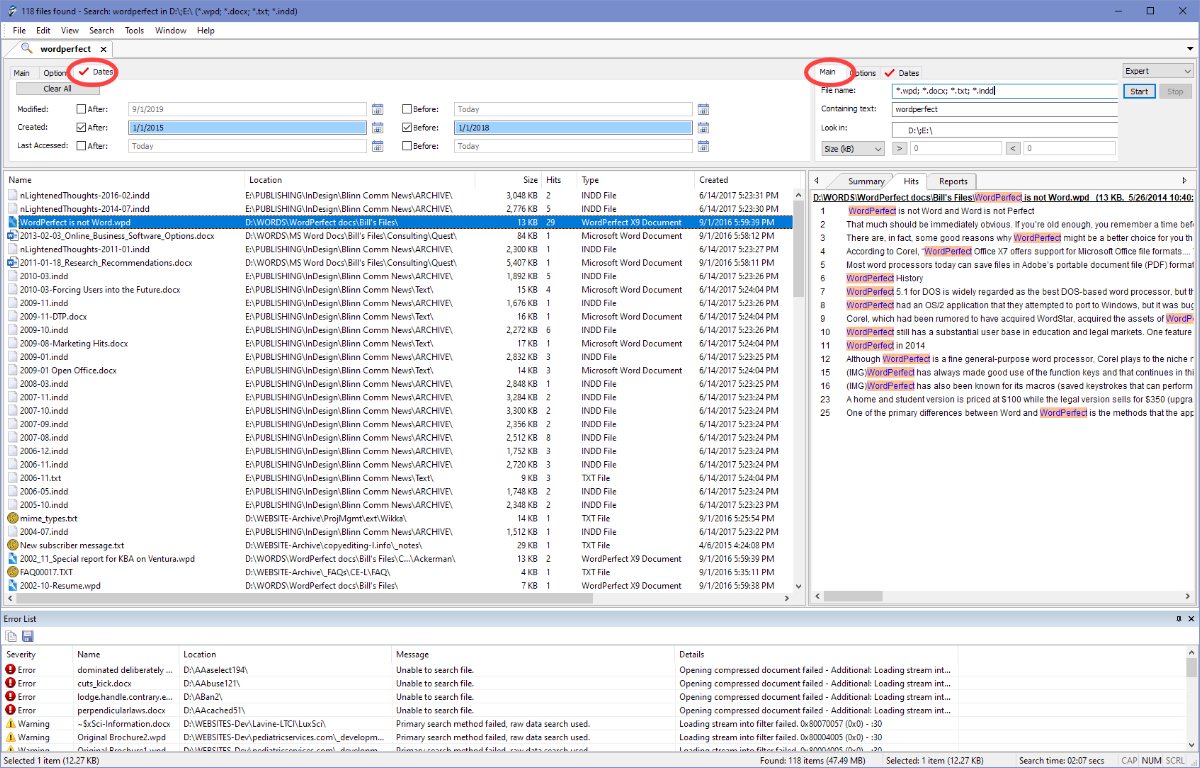This screenshot has height=768, width=1200.
Task: Click error icon for perpendicularlaws.docx
Action: tap(11, 710)
